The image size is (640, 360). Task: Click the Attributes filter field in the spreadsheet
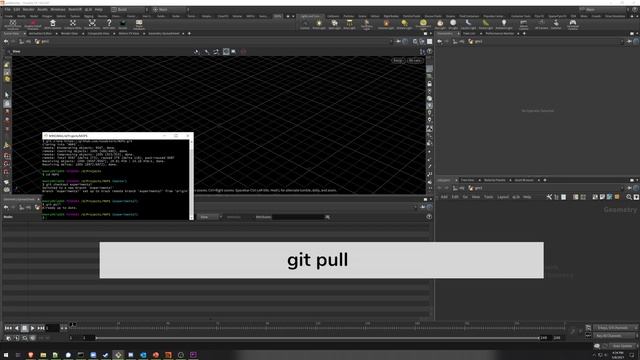[x=298, y=217]
